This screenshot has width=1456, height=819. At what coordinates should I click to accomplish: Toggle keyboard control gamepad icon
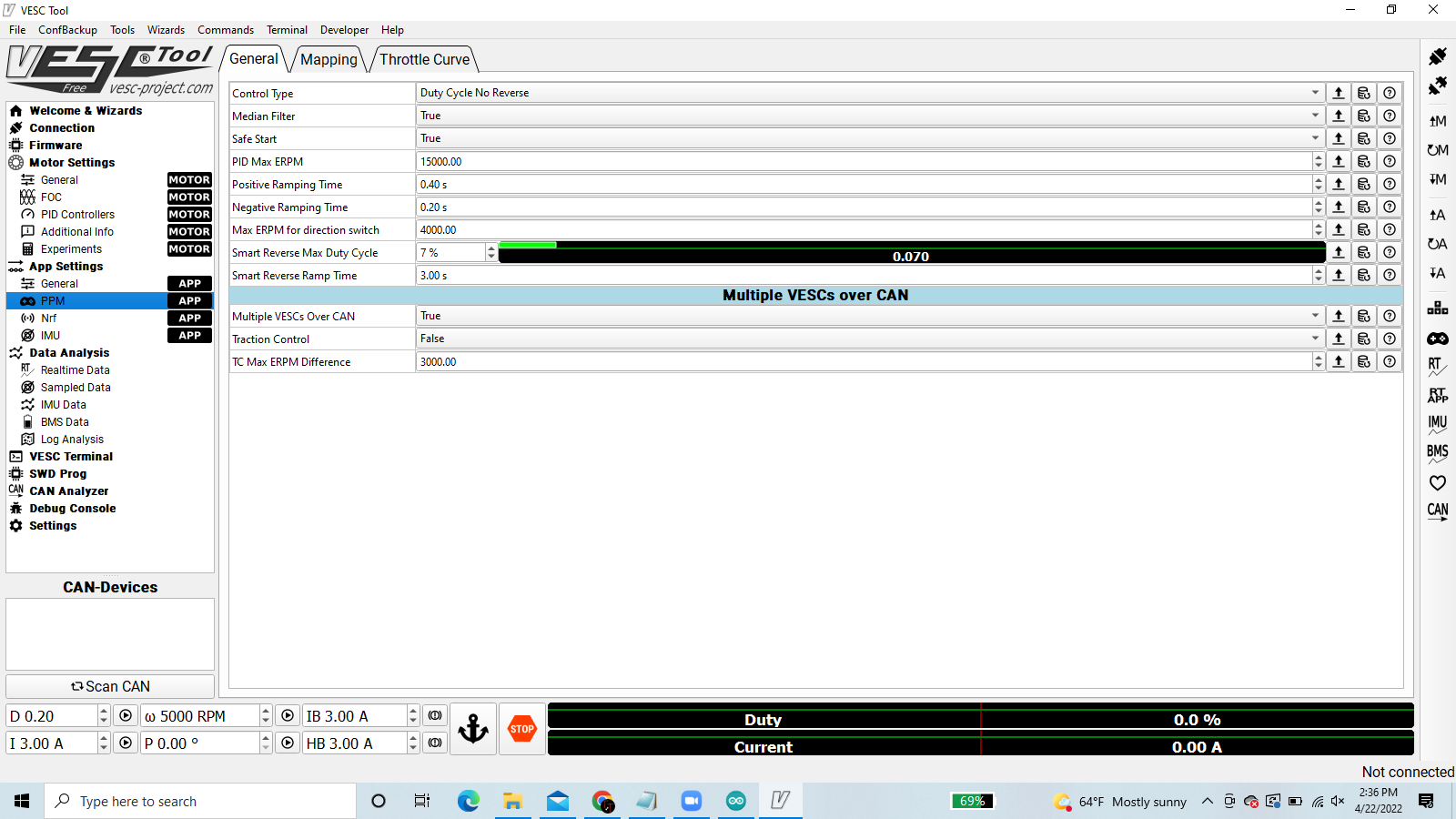point(1438,339)
